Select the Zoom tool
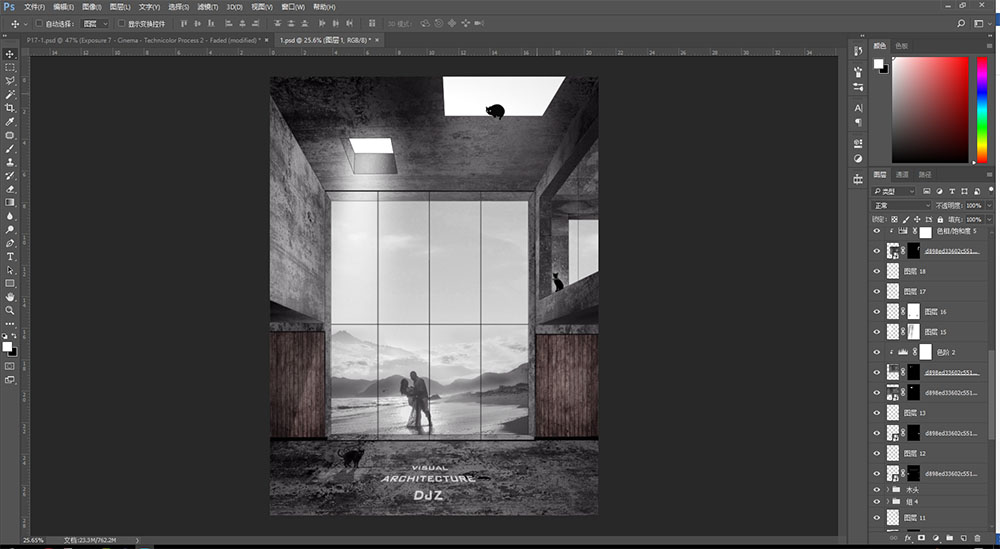 (10, 310)
